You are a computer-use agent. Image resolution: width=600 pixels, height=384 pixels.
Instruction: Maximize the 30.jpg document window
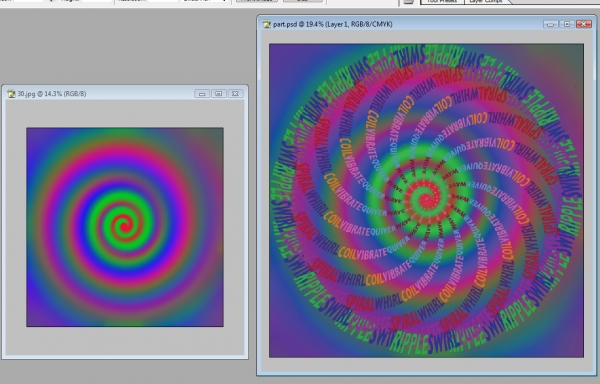pyautogui.click(x=218, y=94)
